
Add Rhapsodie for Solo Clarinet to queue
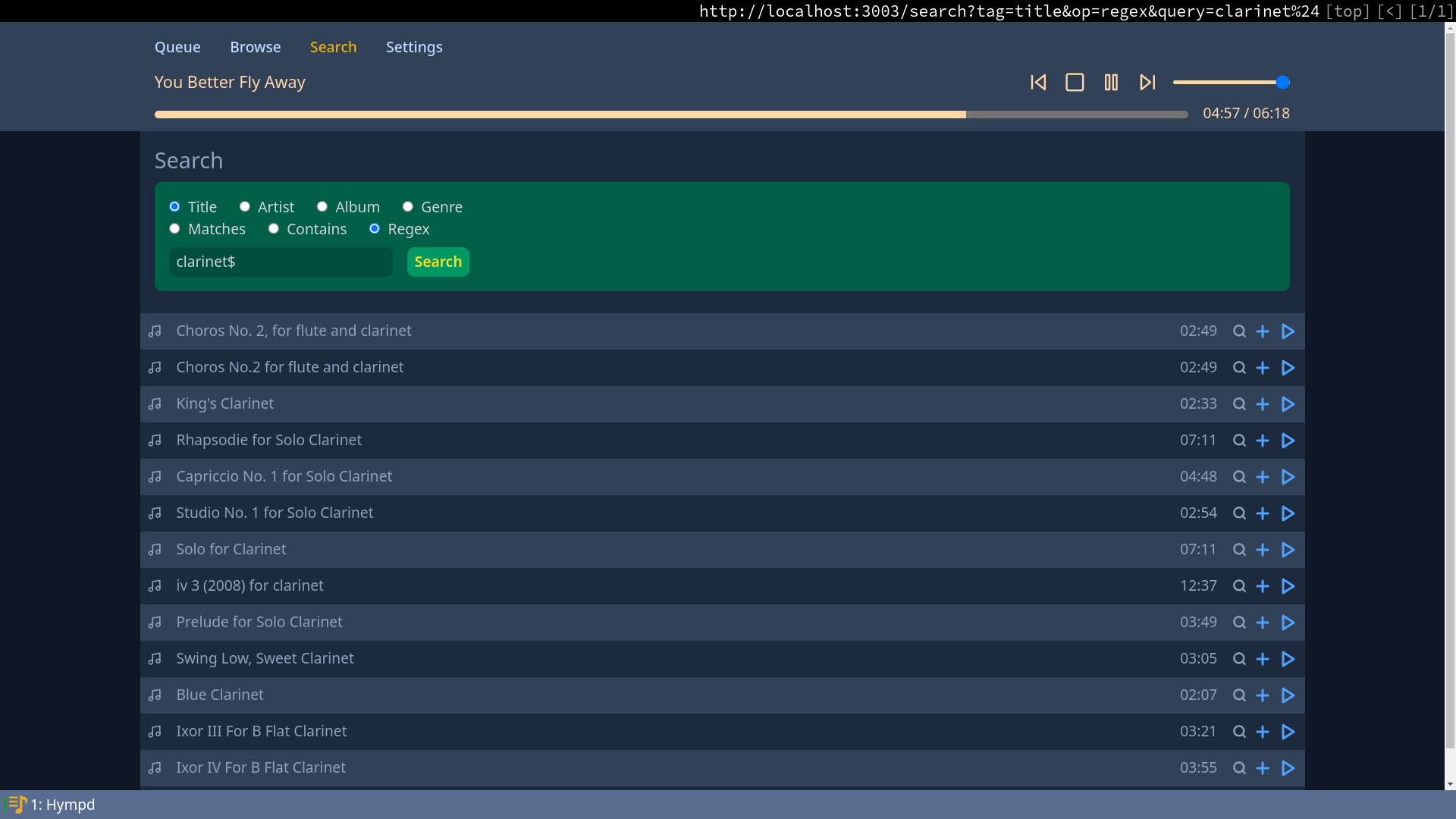point(1263,441)
